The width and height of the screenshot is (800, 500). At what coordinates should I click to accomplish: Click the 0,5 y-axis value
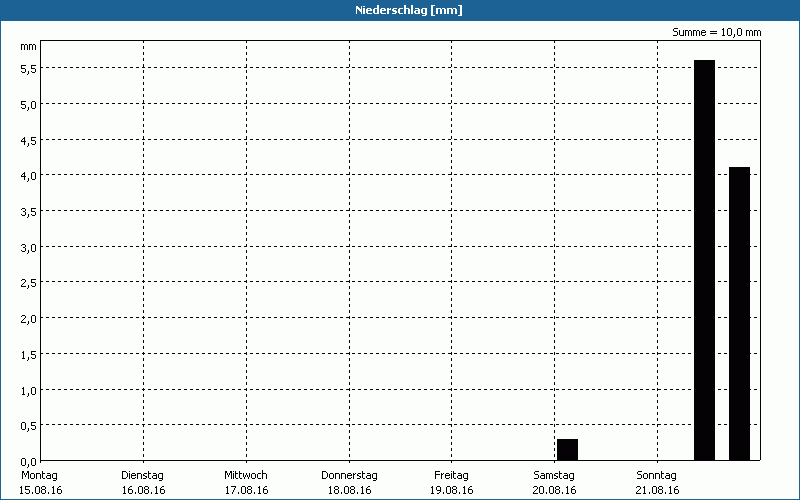click(28, 426)
